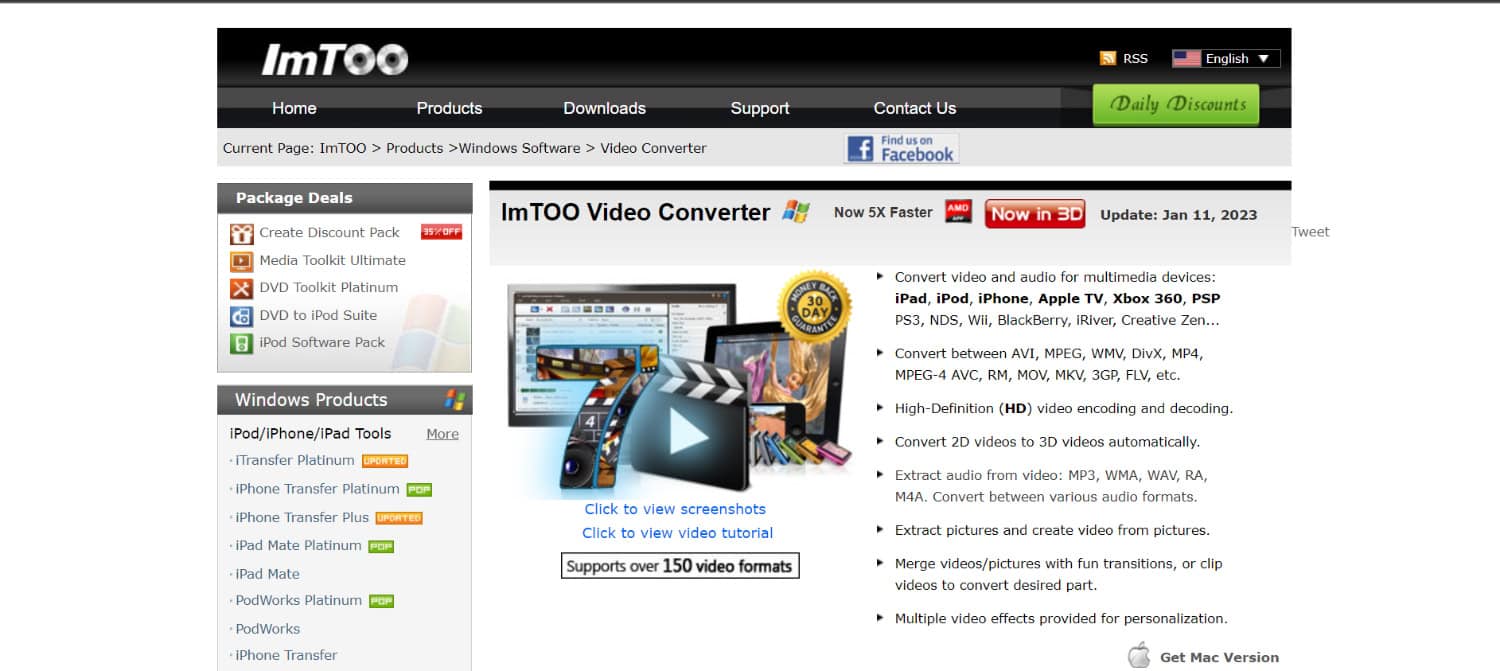Click to view screenshots link

coord(675,509)
